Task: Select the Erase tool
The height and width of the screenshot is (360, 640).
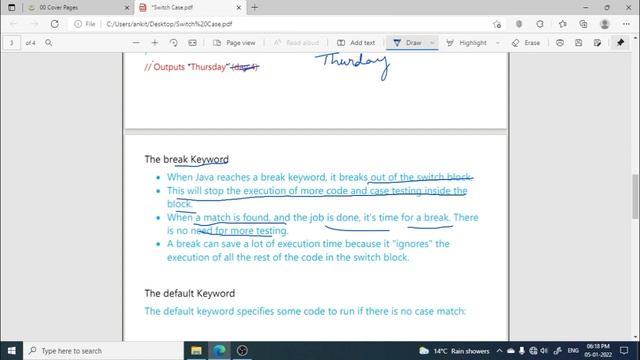Action: (526, 43)
